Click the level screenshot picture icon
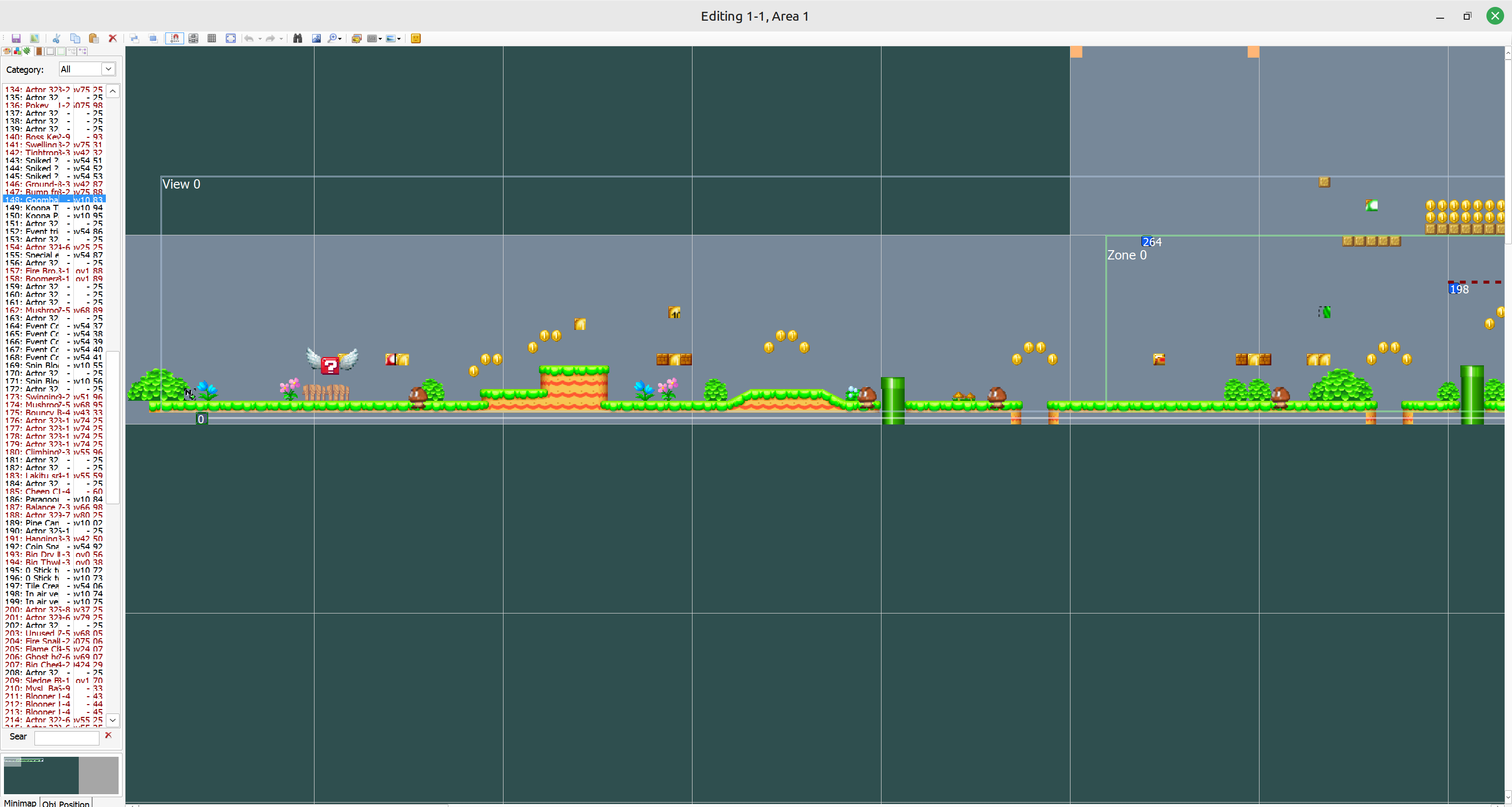The height and width of the screenshot is (807, 1512). 316,38
